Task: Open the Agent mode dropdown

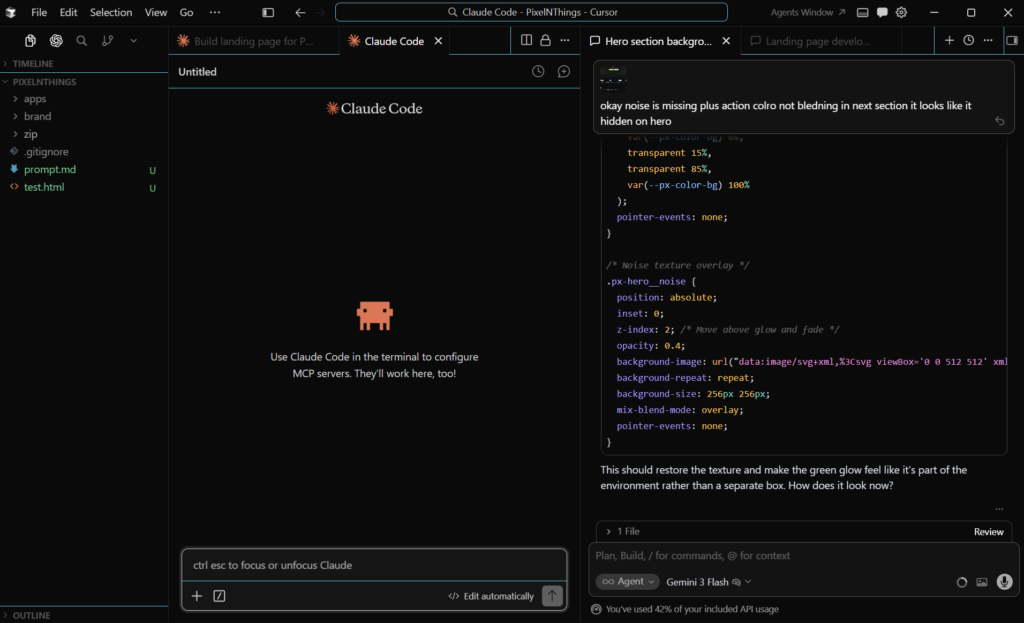Action: click(628, 581)
